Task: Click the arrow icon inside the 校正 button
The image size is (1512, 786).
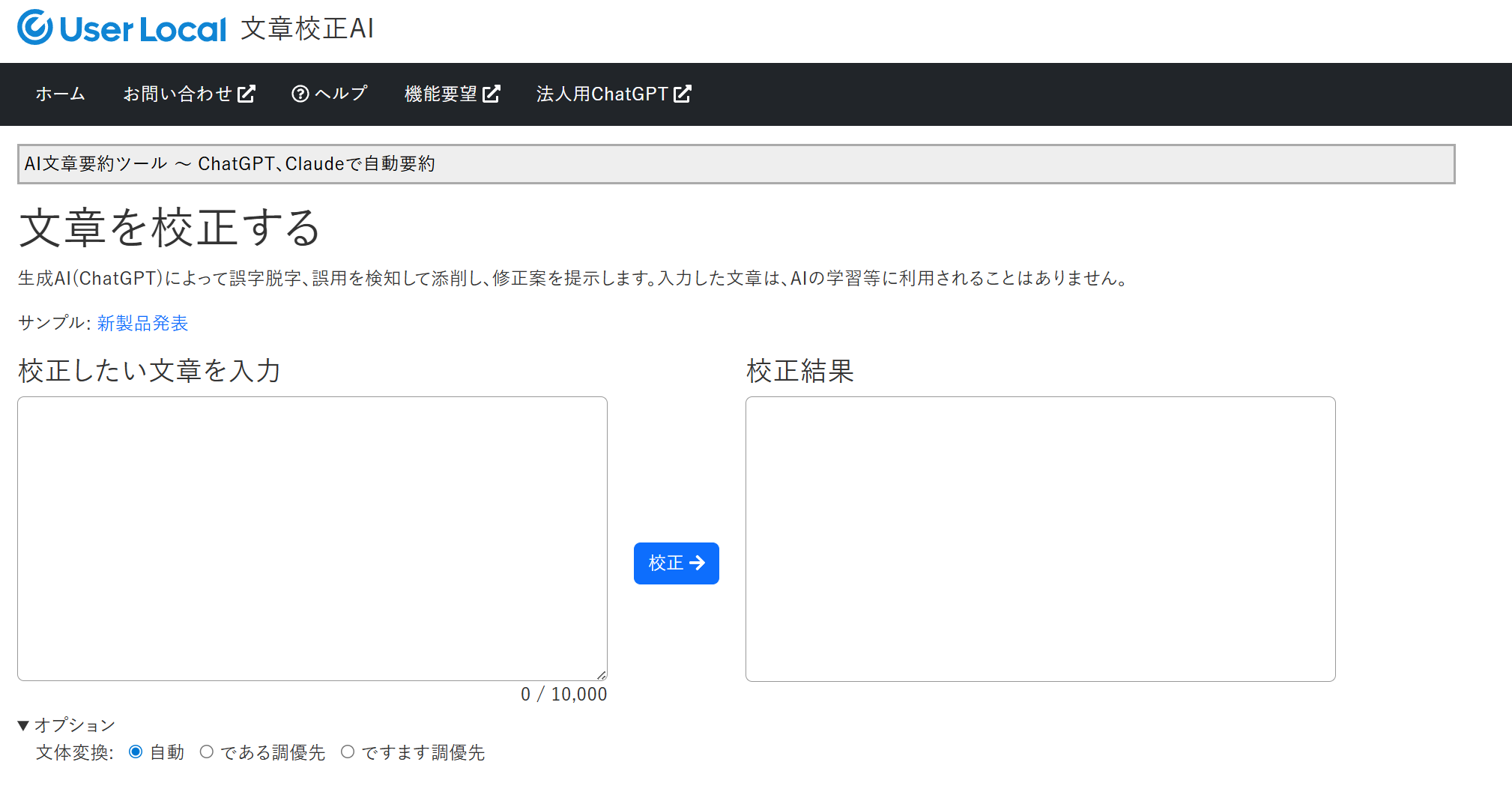Action: click(x=698, y=563)
